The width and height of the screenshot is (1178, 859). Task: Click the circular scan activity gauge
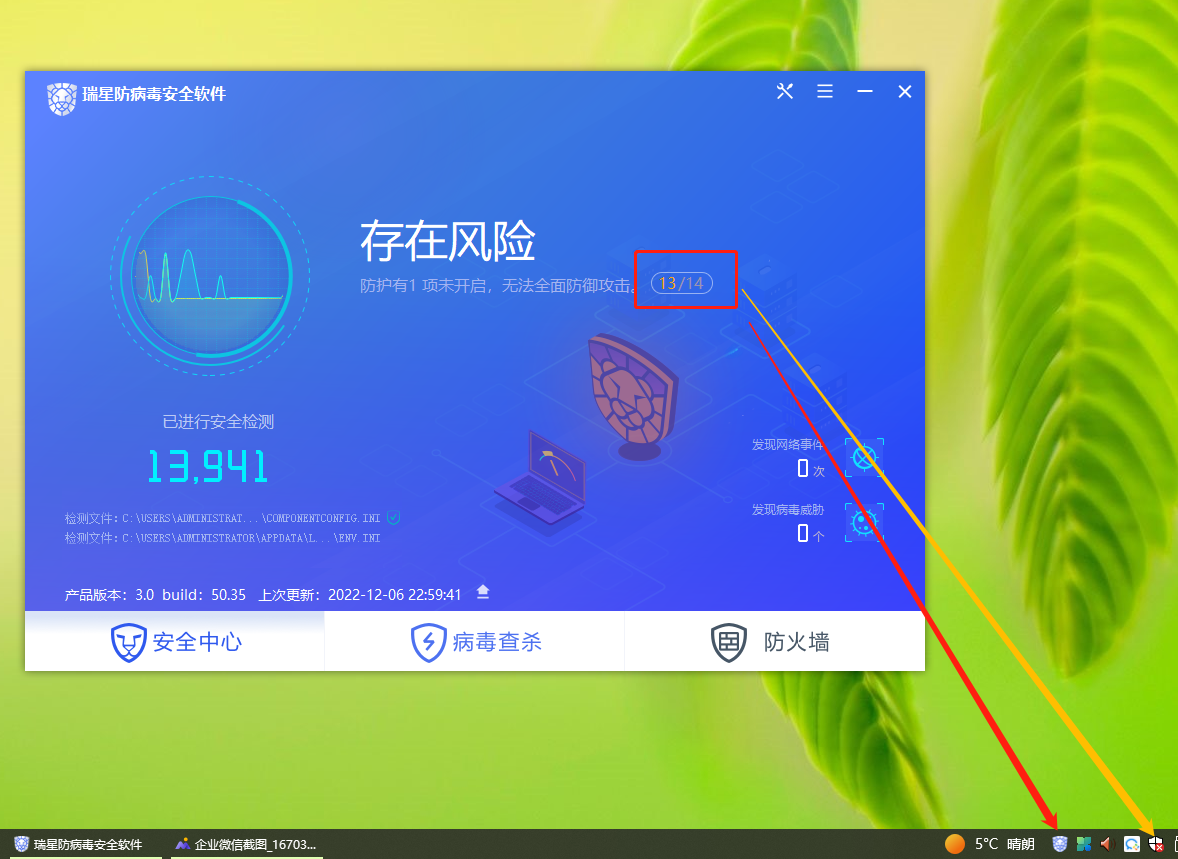click(x=211, y=276)
